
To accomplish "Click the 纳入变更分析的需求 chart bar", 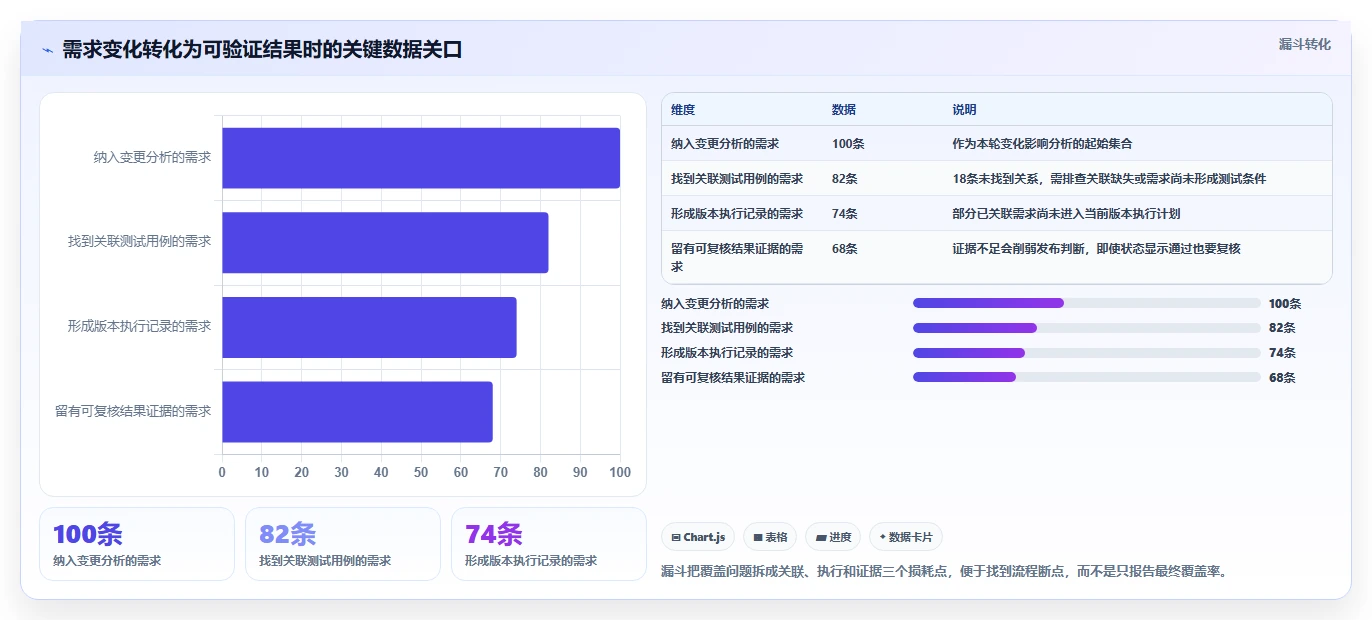I will [x=421, y=158].
